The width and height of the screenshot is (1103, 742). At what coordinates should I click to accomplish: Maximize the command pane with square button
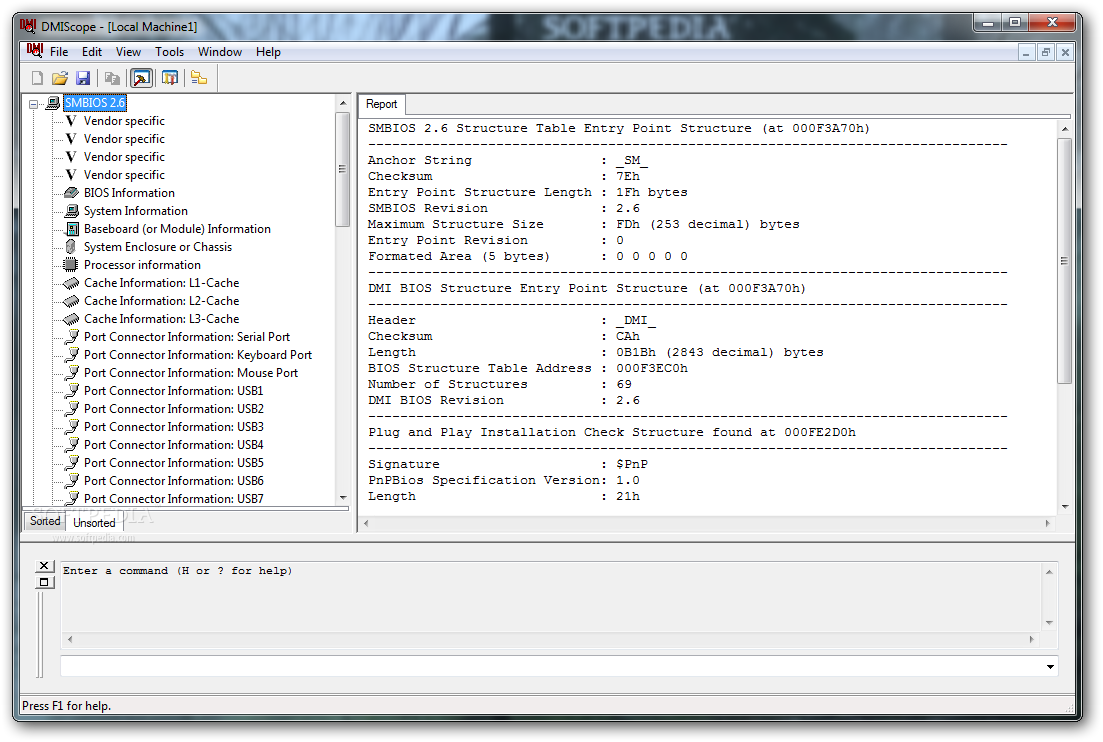(44, 582)
